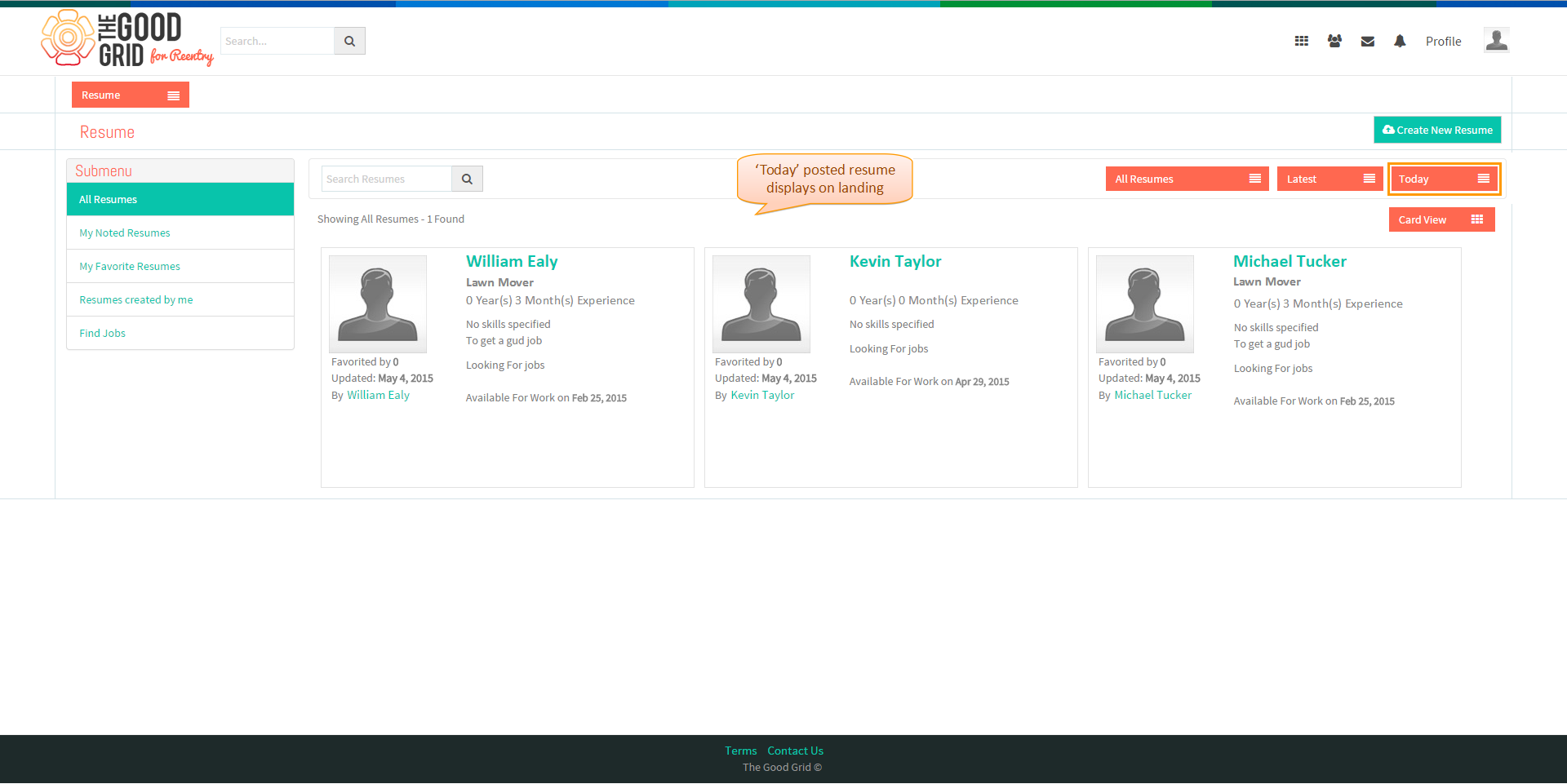Viewport: 1567px width, 784px height.
Task: Open the Terms footer link
Action: (740, 751)
